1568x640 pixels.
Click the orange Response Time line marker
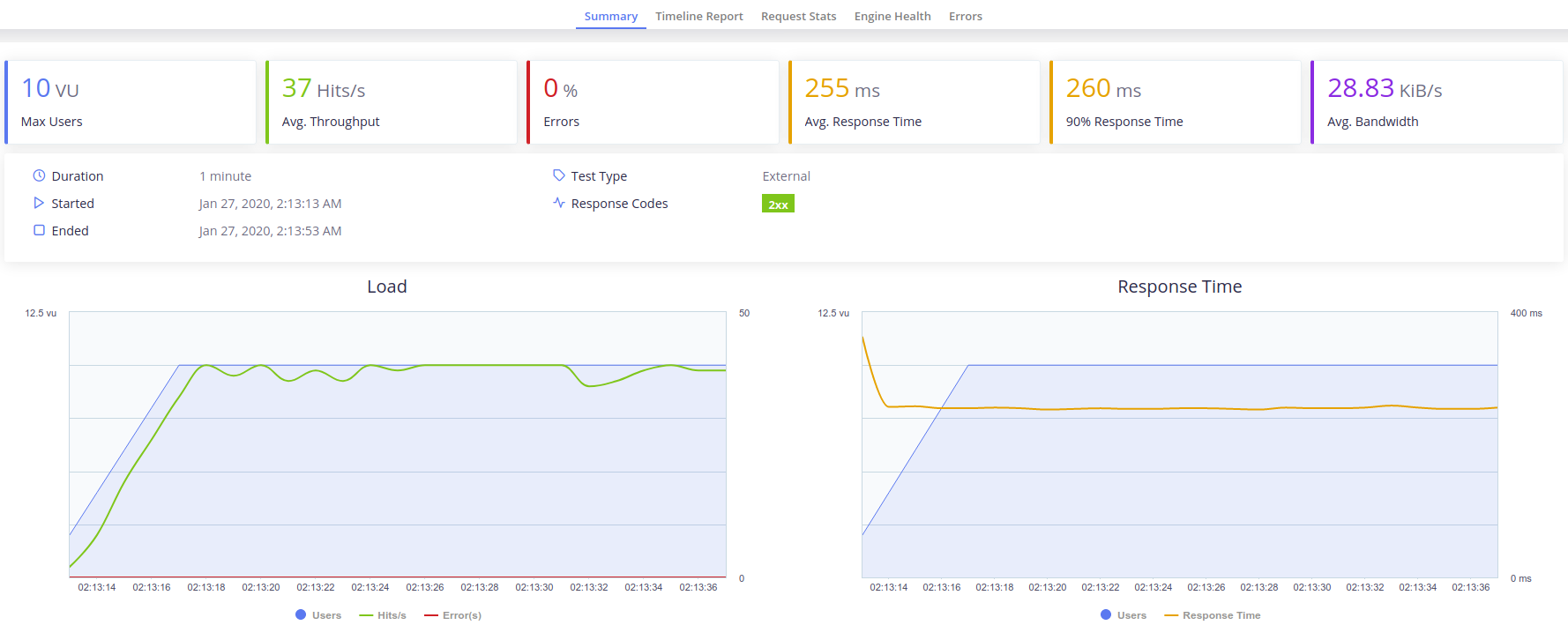point(1171,615)
